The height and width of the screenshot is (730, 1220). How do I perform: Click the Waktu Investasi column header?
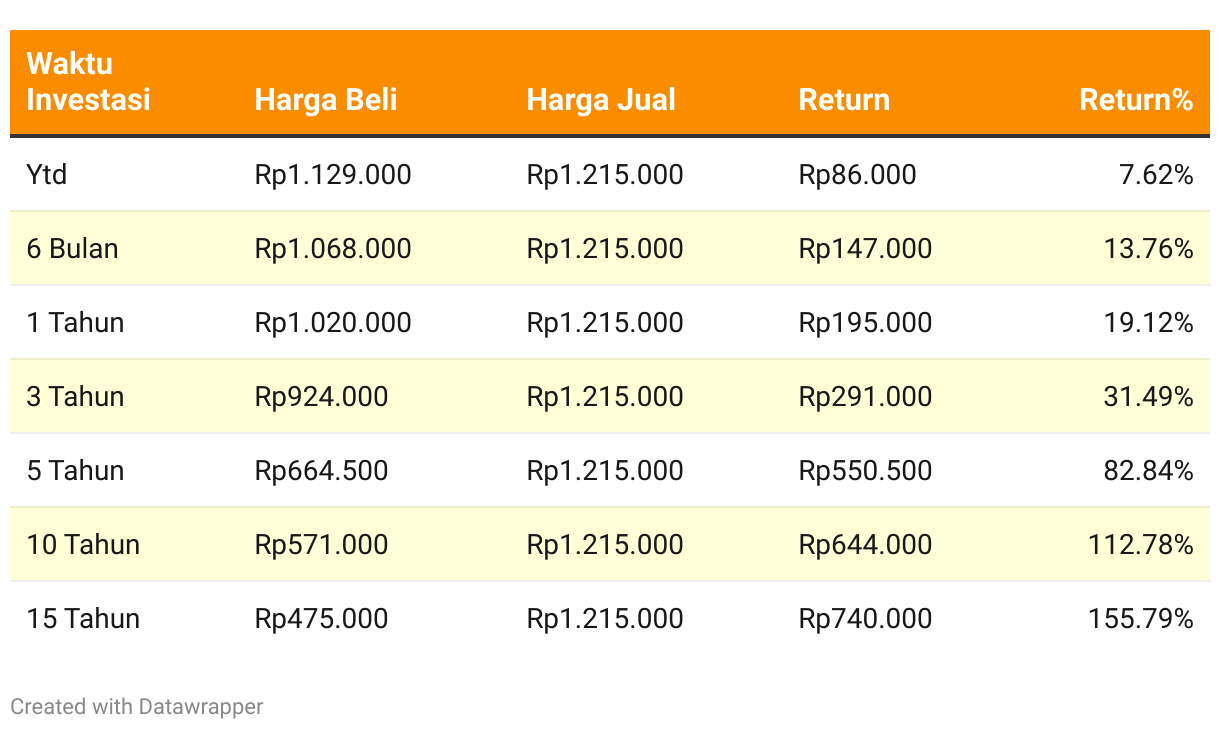[88, 82]
